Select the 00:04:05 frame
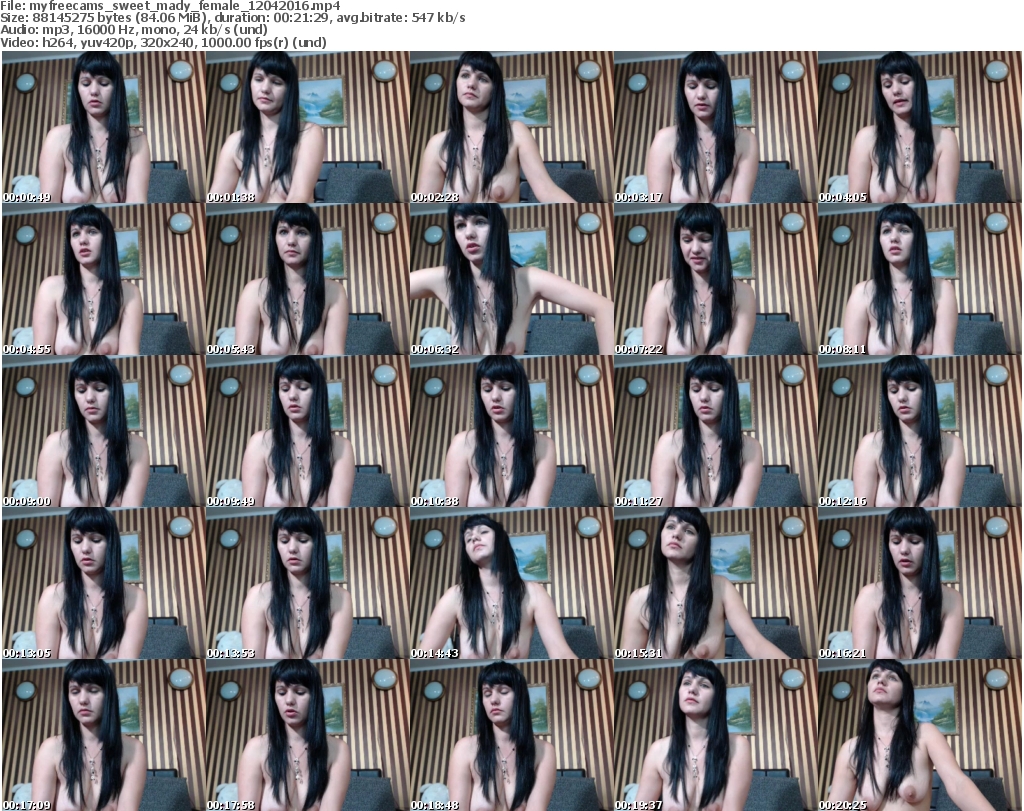The image size is (1024, 811). click(x=919, y=127)
